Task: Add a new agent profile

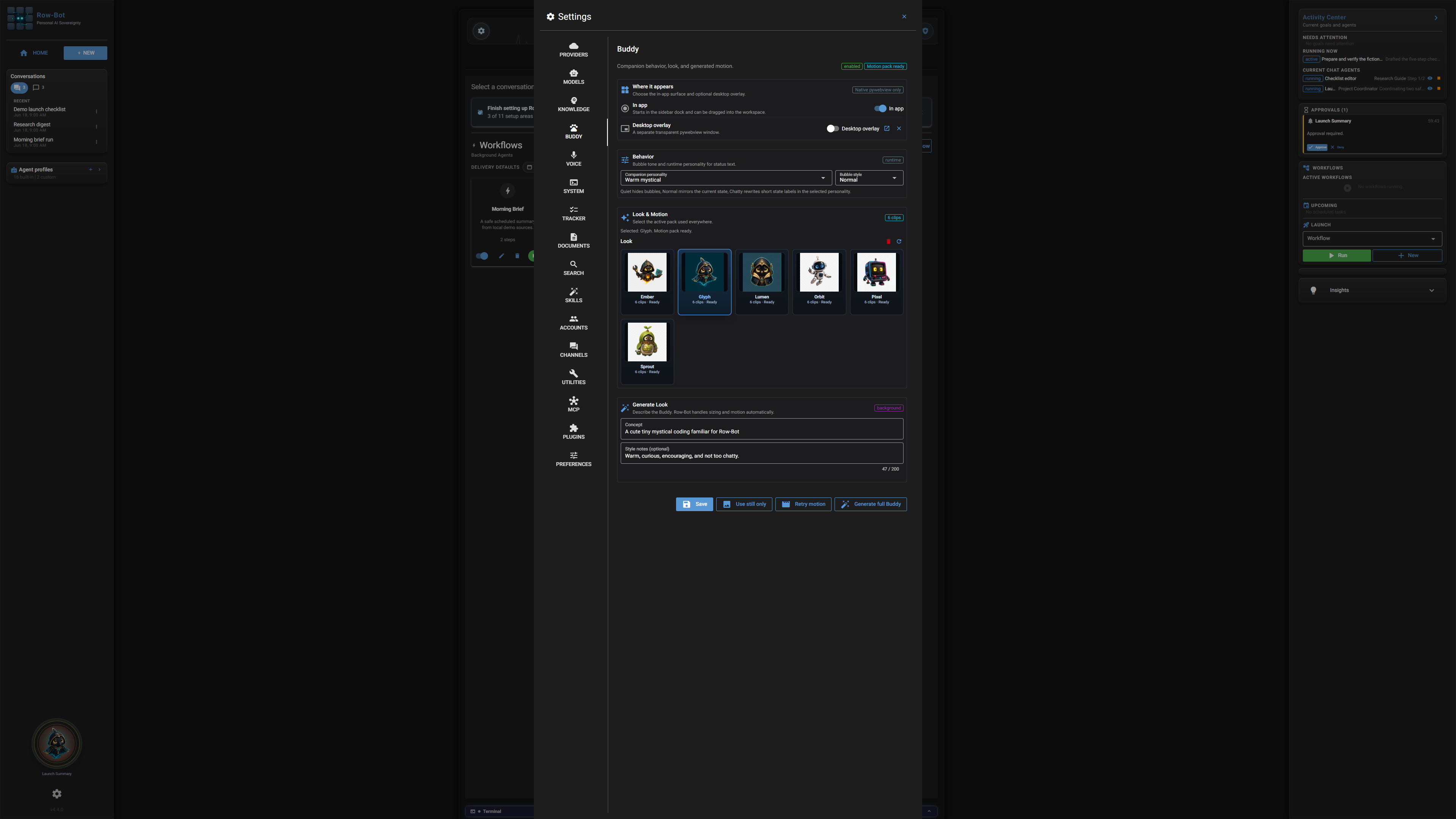Action: point(91,169)
